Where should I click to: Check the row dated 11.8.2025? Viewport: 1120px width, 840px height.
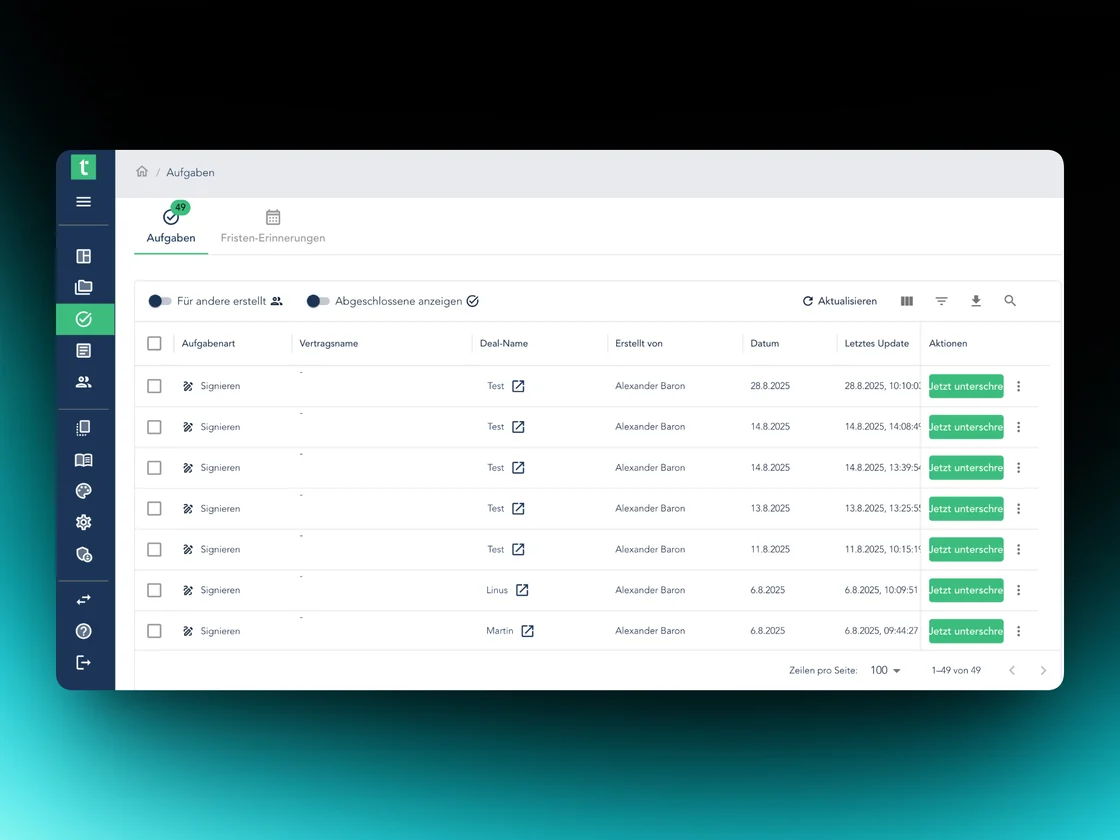(154, 549)
